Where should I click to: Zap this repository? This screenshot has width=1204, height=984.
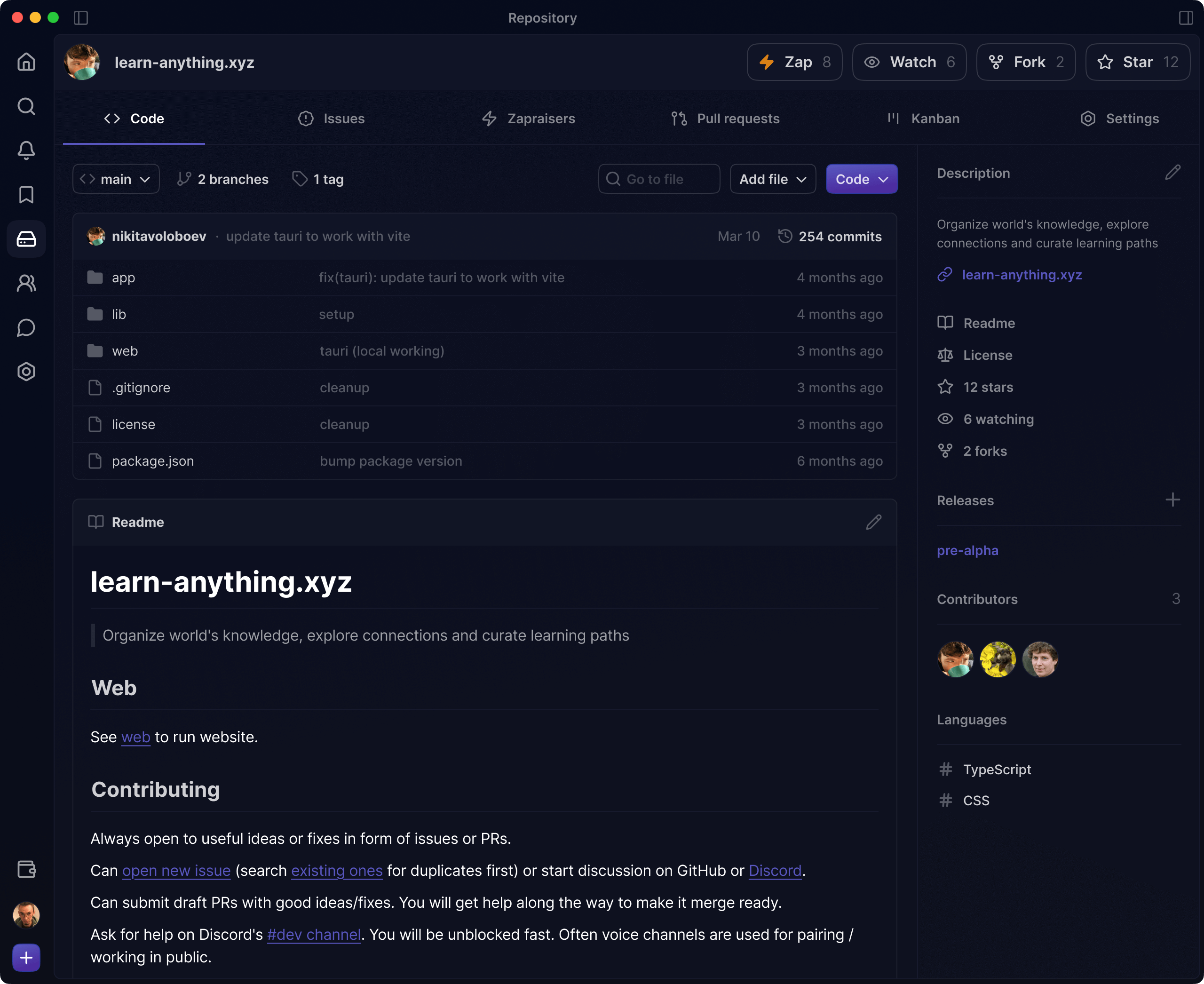point(795,63)
